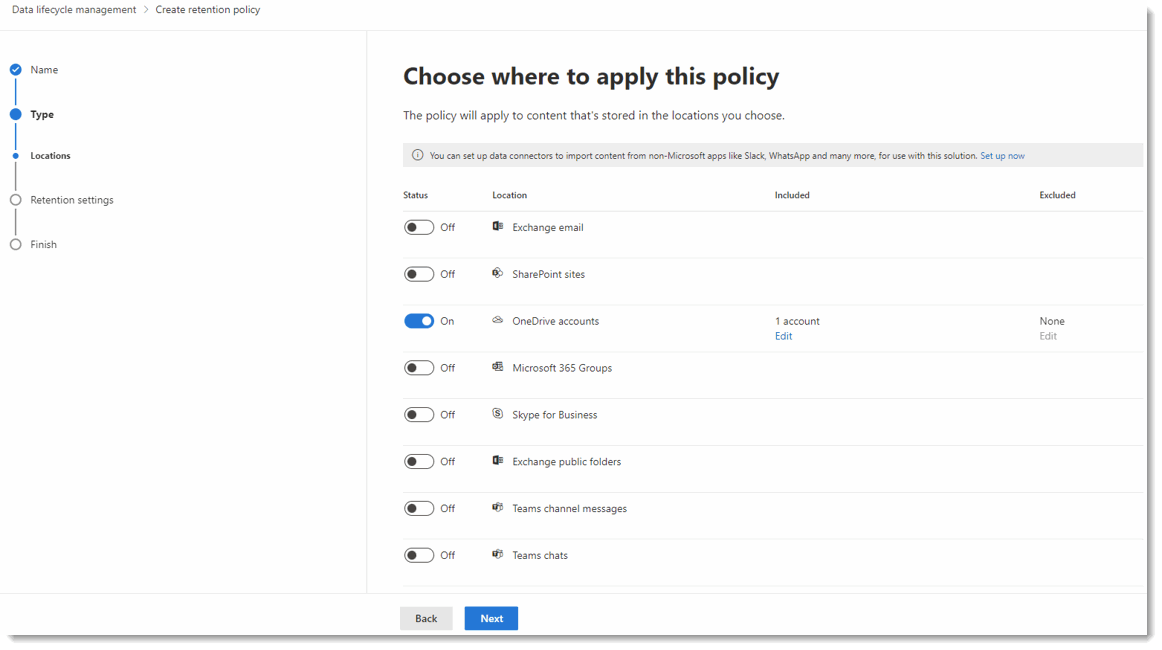Open the Set up now link
This screenshot has width=1162, height=650.
(1002, 156)
